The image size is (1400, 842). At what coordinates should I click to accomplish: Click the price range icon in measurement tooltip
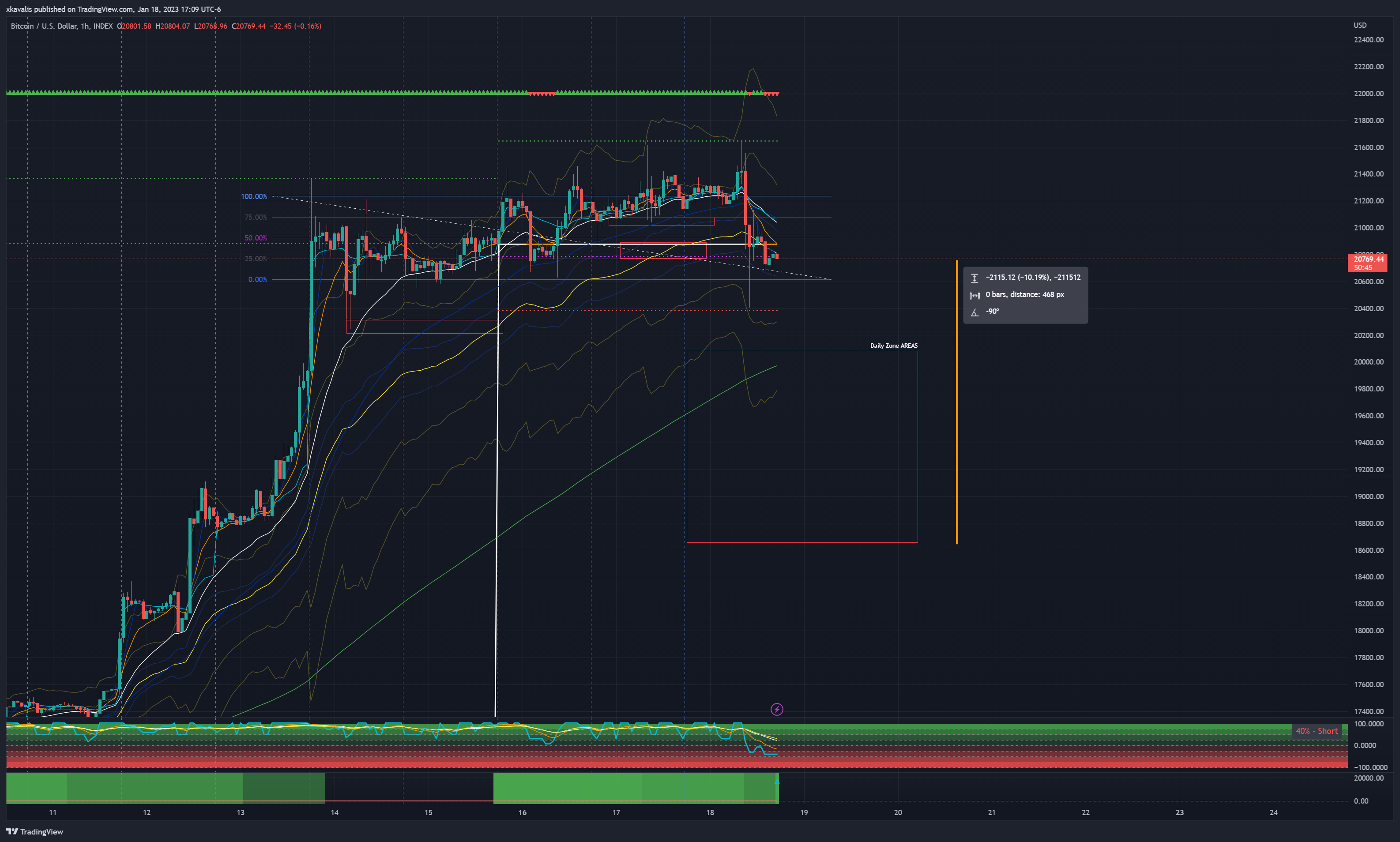point(975,278)
